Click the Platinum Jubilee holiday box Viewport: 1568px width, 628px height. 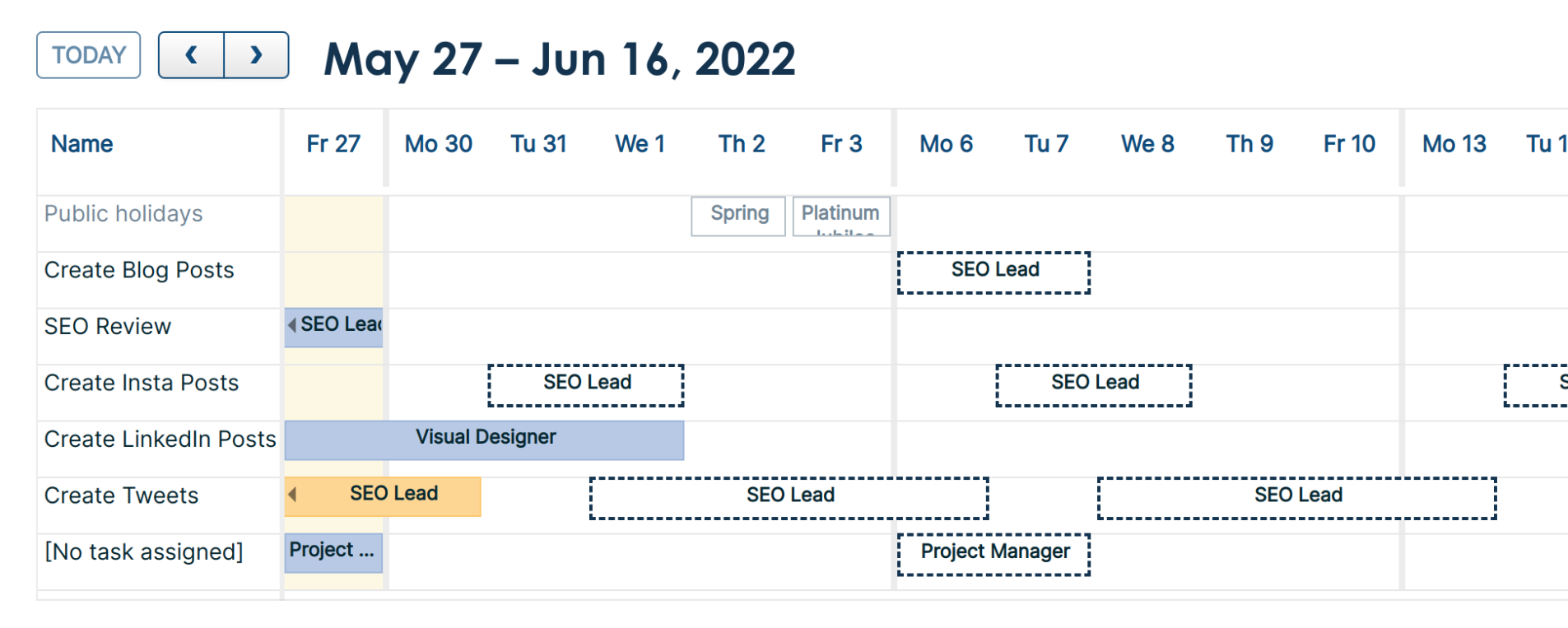point(840,216)
